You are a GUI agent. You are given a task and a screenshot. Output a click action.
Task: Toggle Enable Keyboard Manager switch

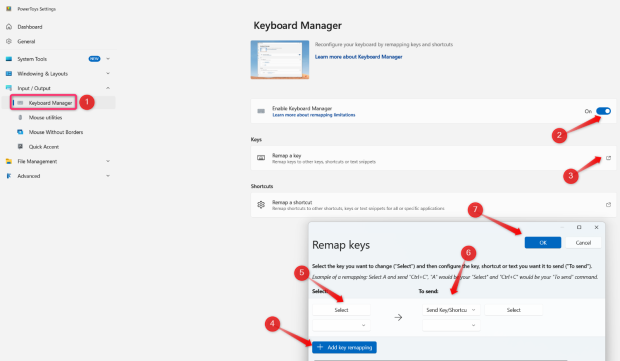coord(603,111)
